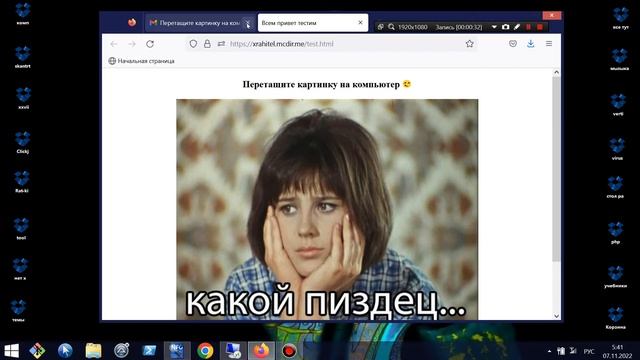Viewport: 640px width, 360px height.
Task: Close the "Всем привет тестим" tab
Action: [x=360, y=22]
